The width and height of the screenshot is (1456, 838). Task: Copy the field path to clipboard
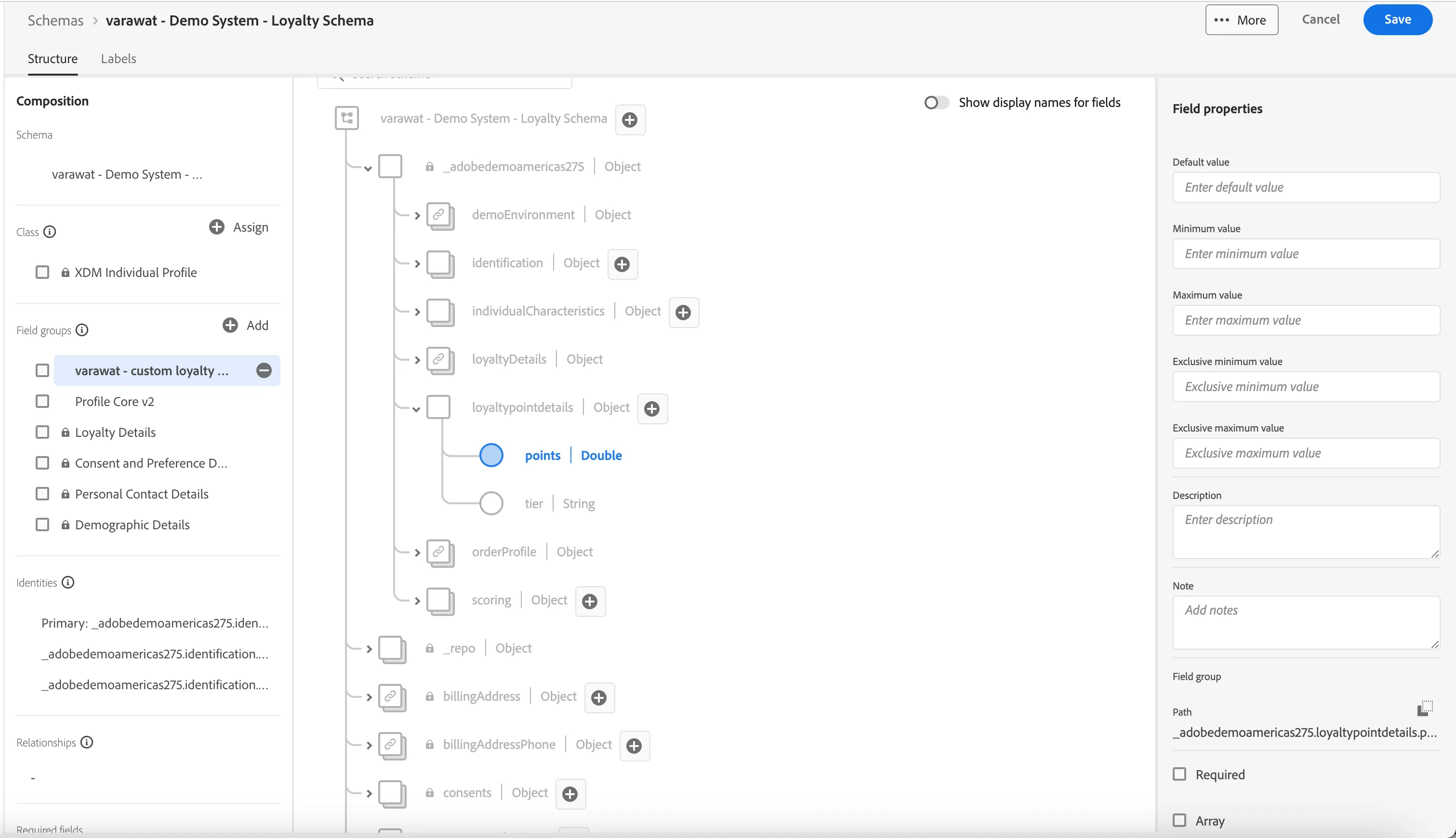coord(1425,708)
